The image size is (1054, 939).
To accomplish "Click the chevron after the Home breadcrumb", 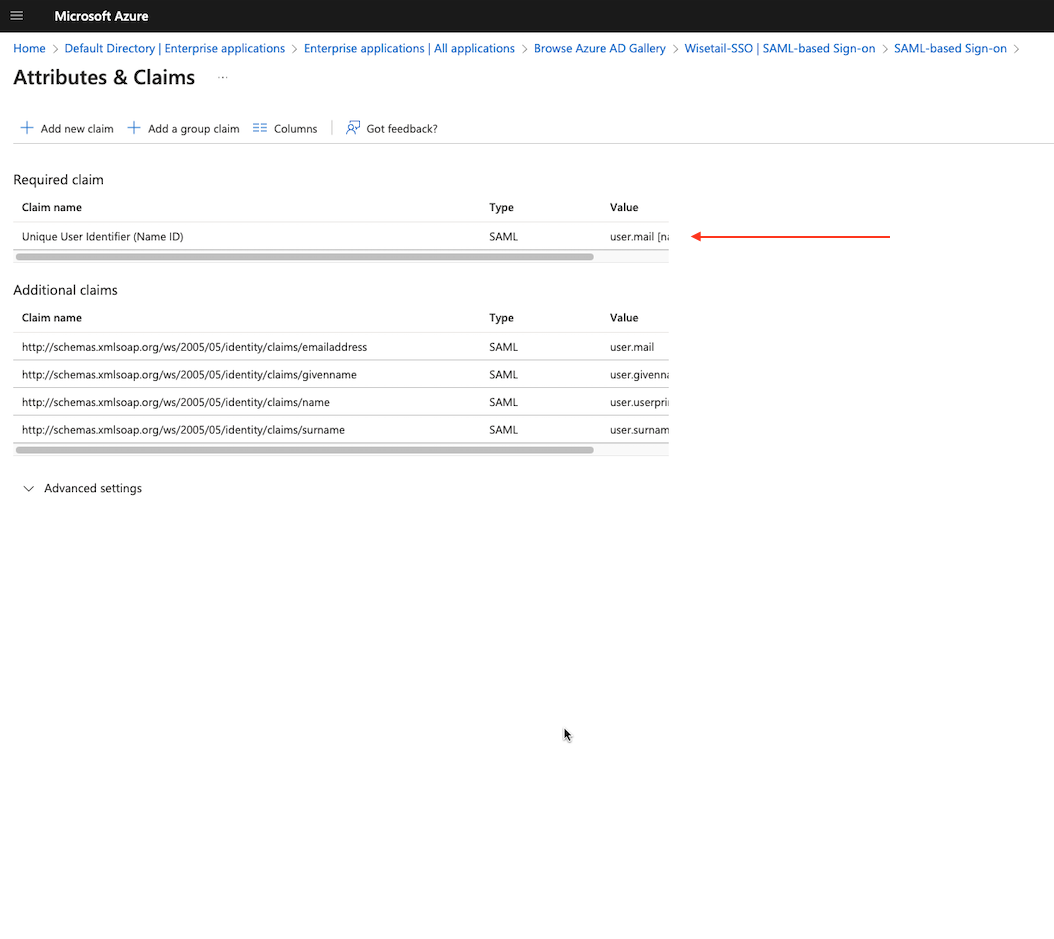I will (x=53, y=48).
